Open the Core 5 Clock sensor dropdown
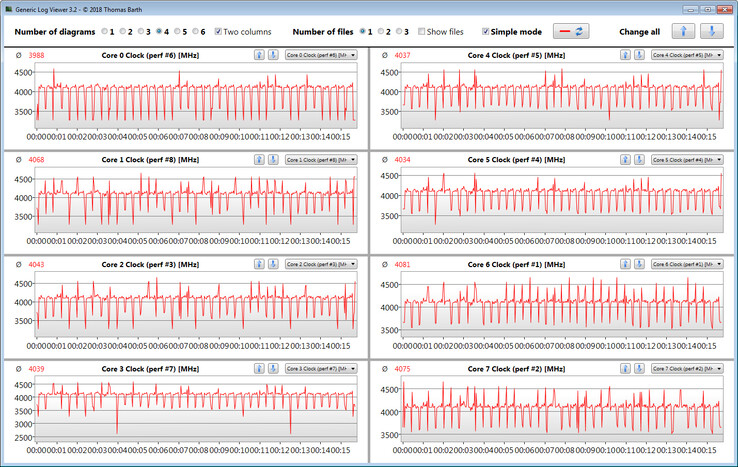 [x=686, y=159]
